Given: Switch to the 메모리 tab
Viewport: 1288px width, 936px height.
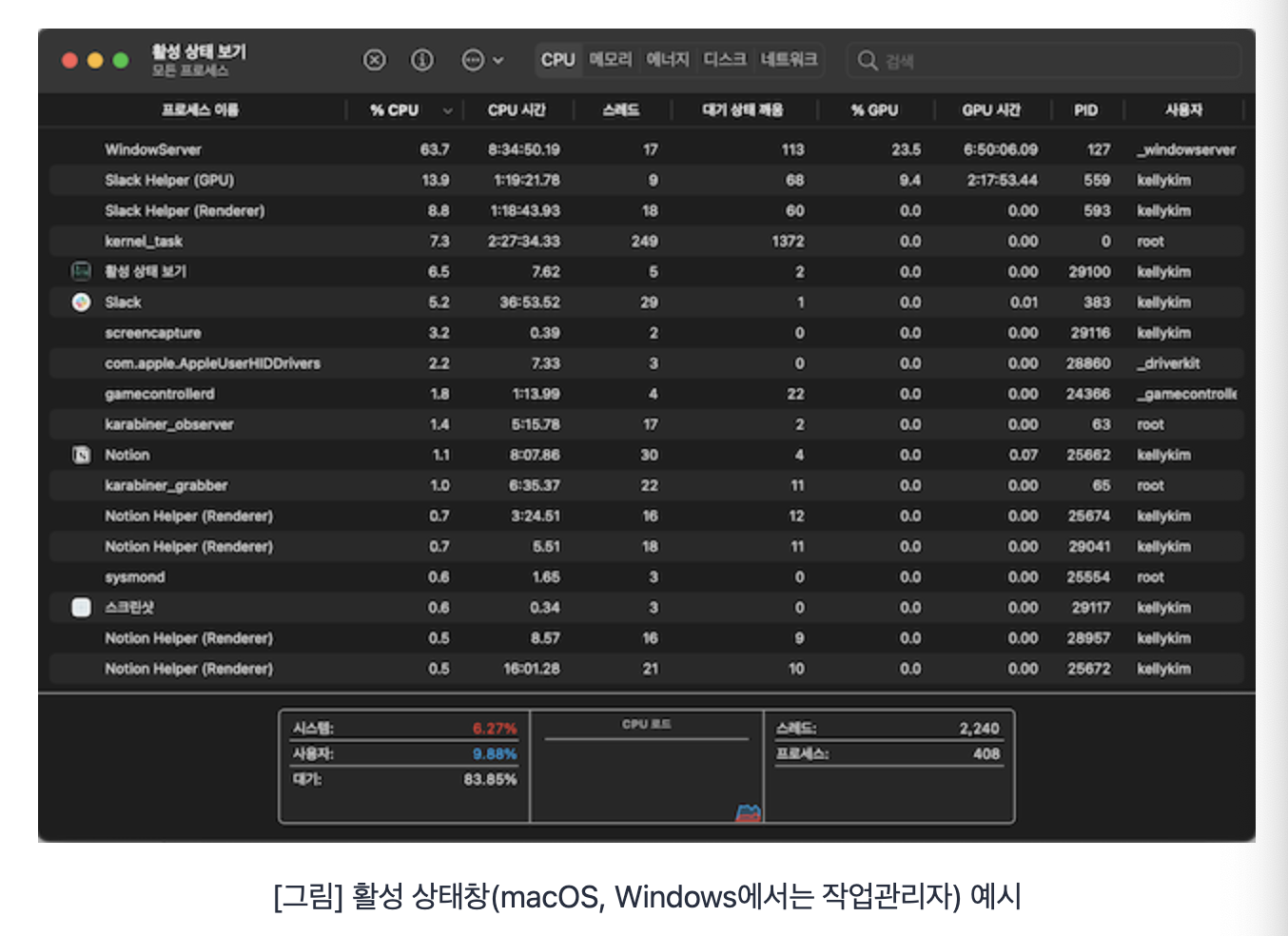Looking at the screenshot, I should 612,59.
